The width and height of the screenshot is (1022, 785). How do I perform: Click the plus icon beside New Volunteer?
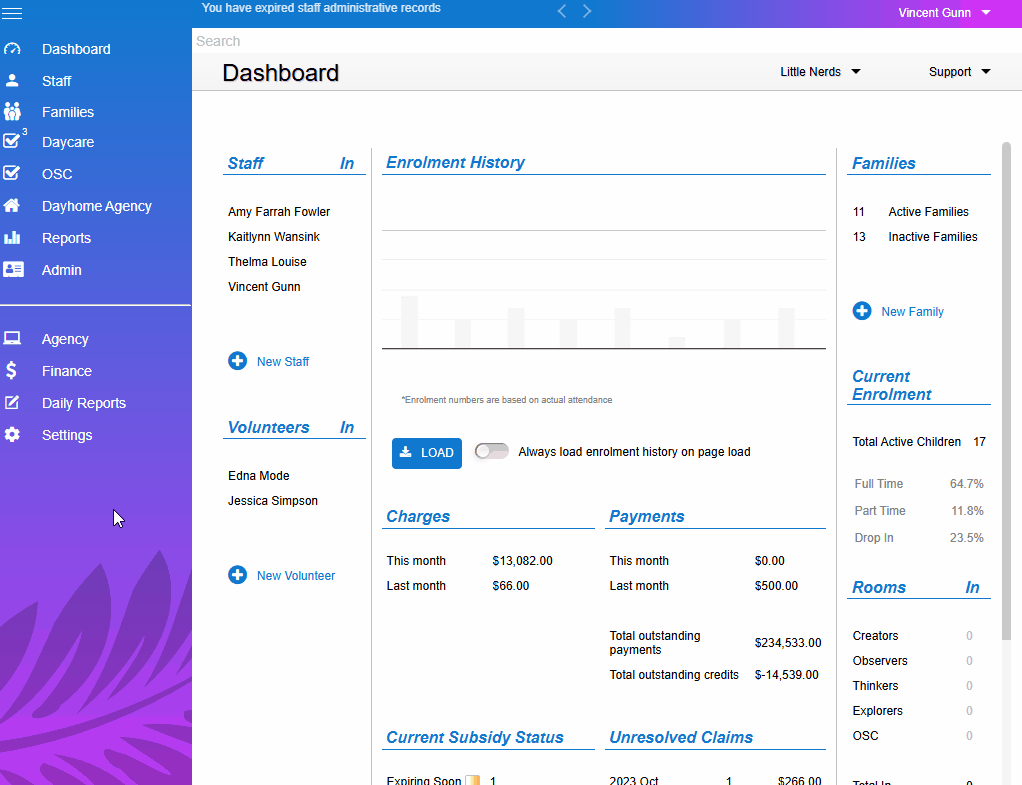coord(237,574)
